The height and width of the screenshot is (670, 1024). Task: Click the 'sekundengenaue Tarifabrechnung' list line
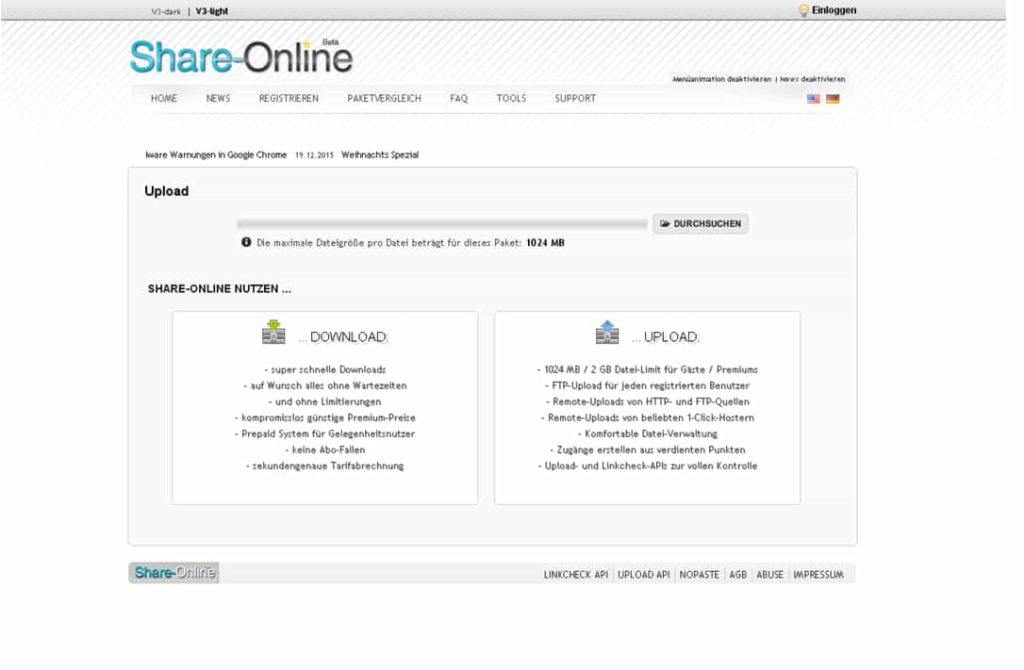click(325, 466)
